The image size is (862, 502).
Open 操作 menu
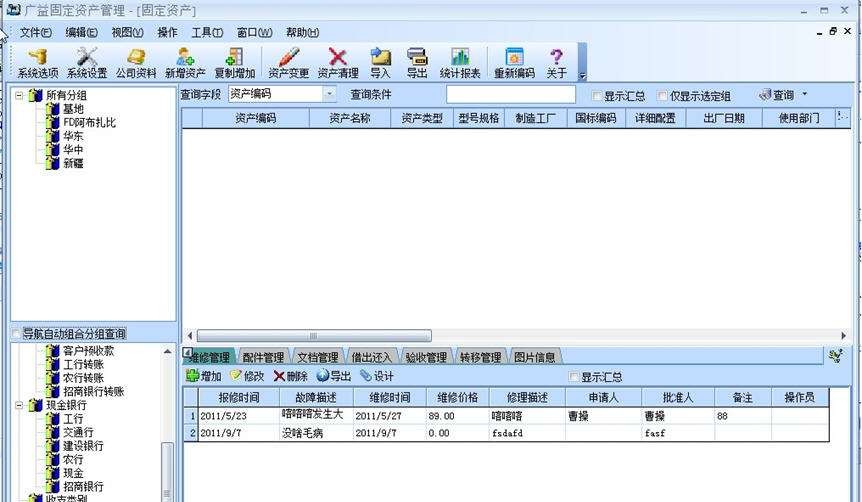(168, 32)
